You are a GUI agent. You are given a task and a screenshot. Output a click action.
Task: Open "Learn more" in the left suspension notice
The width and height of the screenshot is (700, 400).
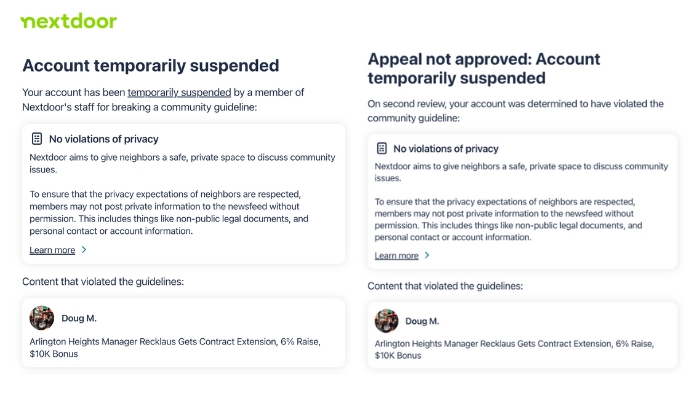point(52,250)
